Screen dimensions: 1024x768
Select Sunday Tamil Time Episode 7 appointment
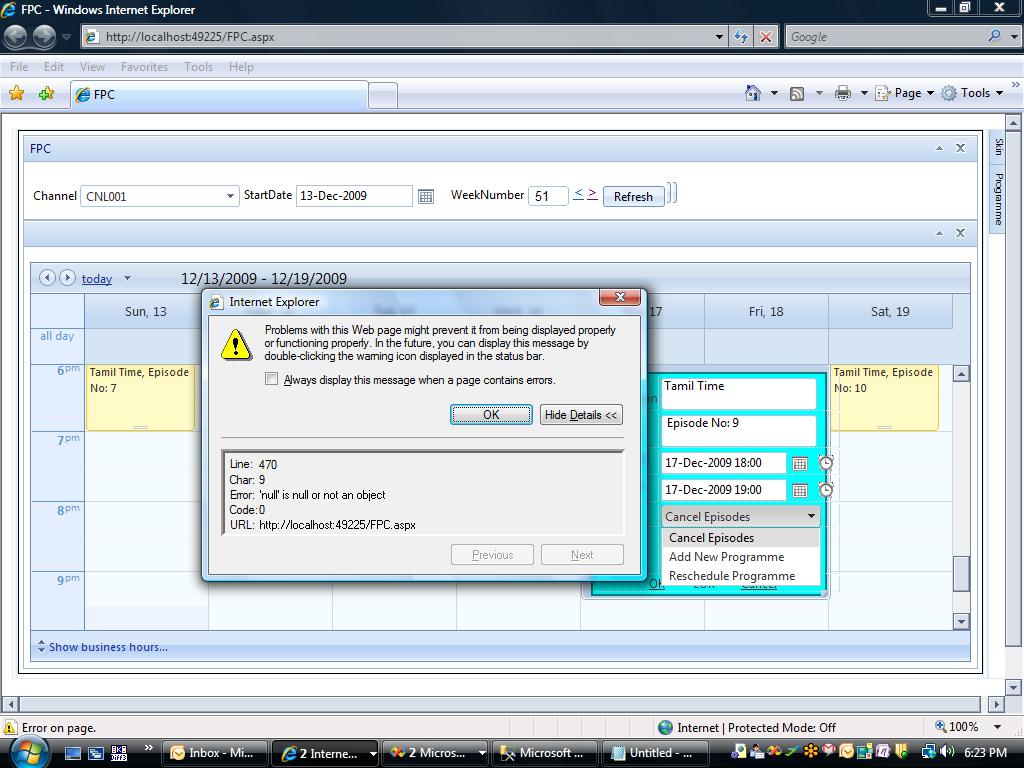point(140,398)
